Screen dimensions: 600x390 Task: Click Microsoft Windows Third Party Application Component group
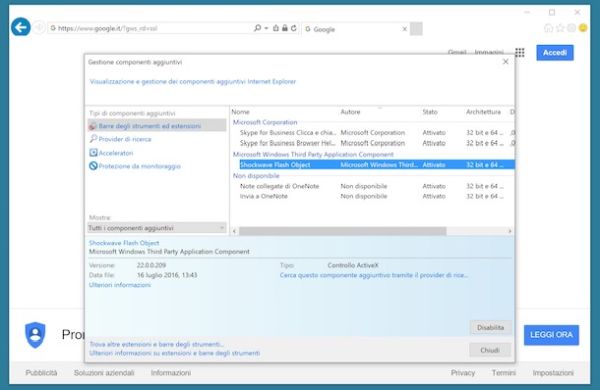[313, 155]
